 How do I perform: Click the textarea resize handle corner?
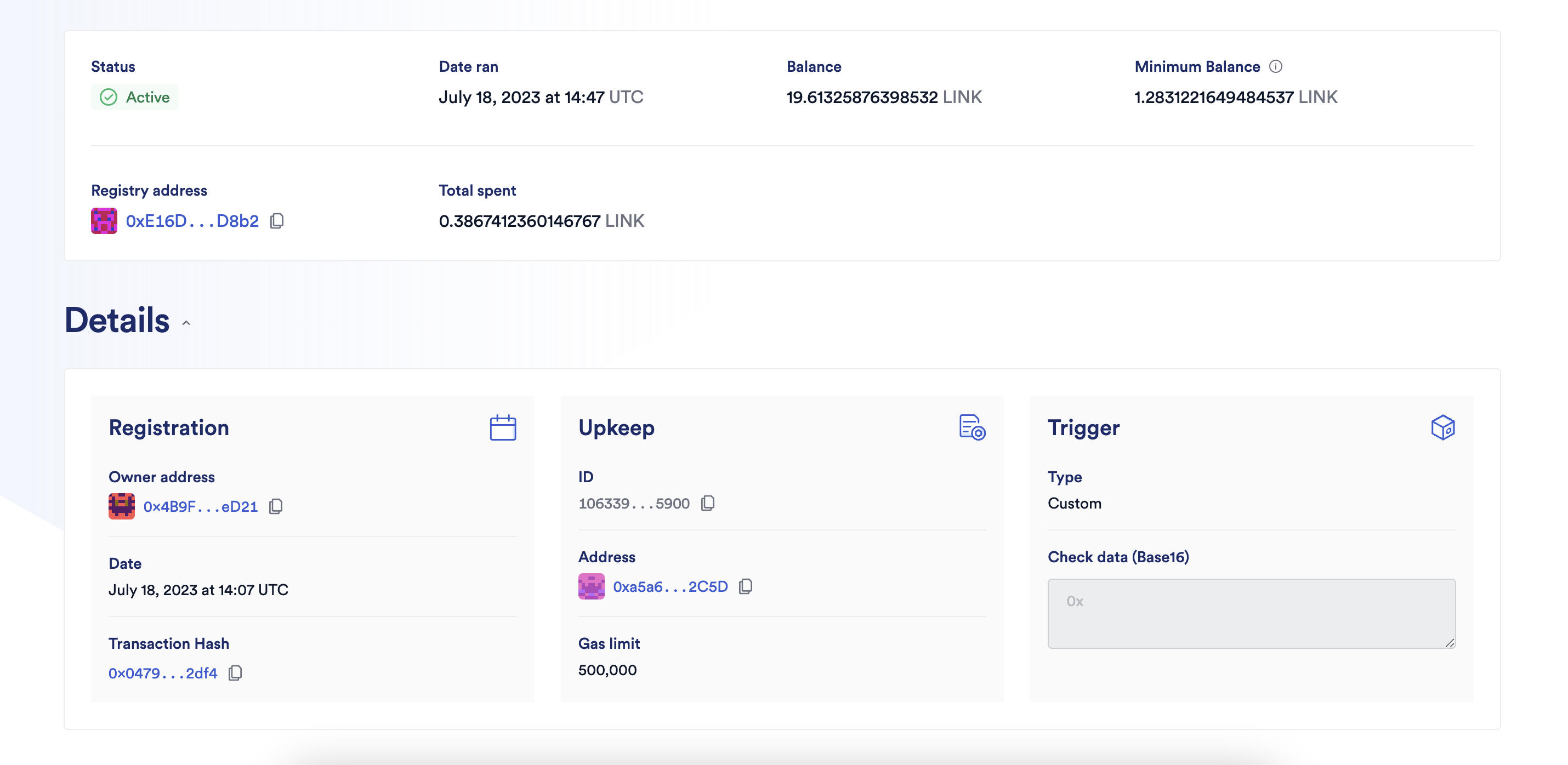tap(1450, 643)
